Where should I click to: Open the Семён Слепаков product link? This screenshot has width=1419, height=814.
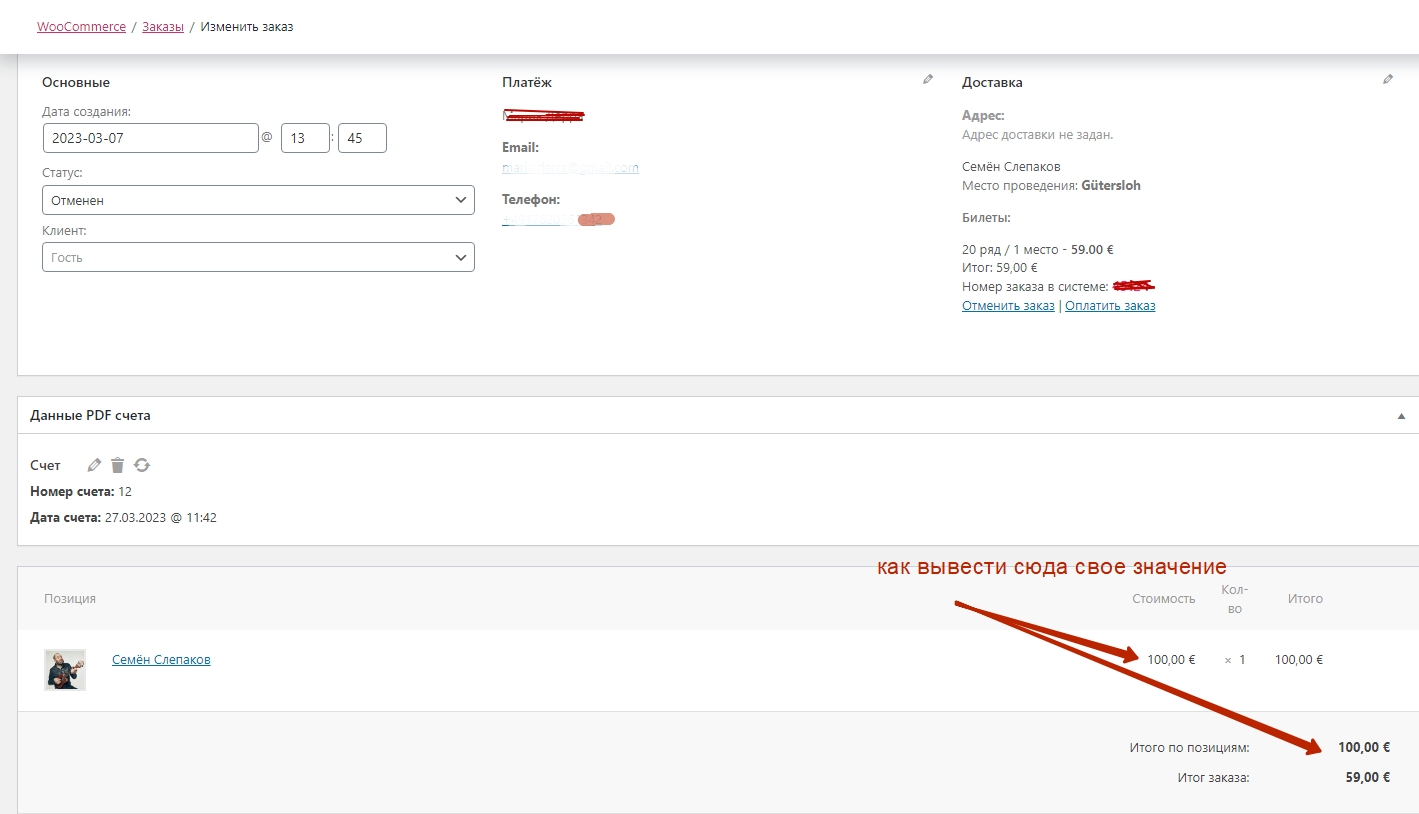click(161, 660)
